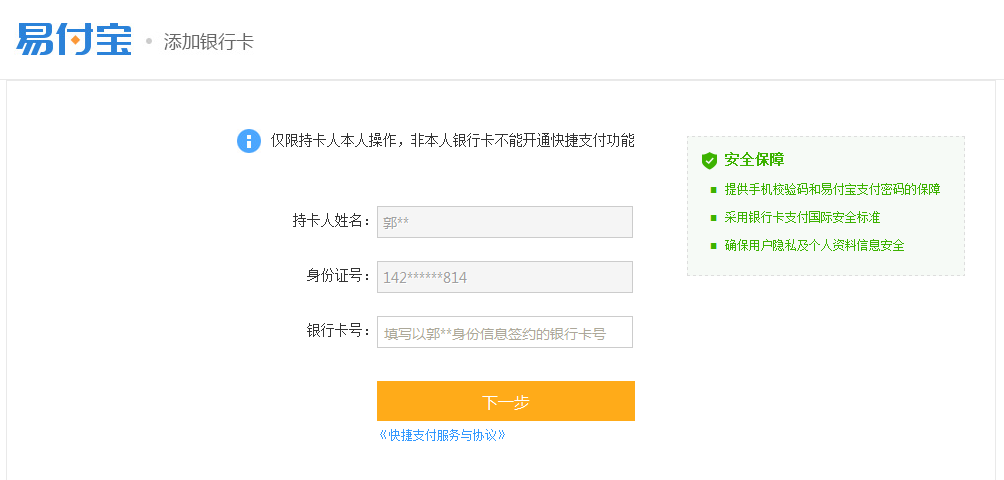Click the 身份证号 label
The image size is (1004, 480).
tap(338, 276)
